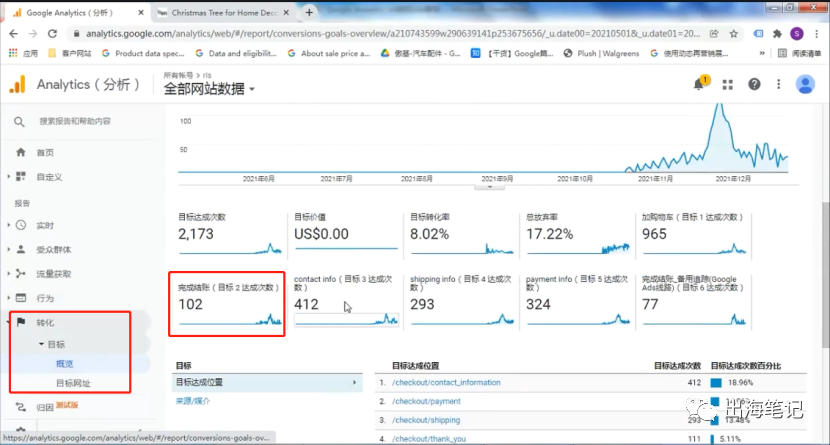The height and width of the screenshot is (445, 830).
Task: Click the page vertical scrollbar
Action: coord(826,275)
